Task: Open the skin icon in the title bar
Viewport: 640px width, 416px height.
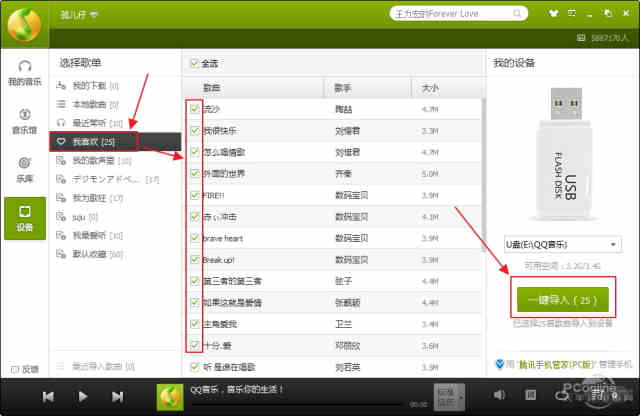Action: click(x=553, y=13)
